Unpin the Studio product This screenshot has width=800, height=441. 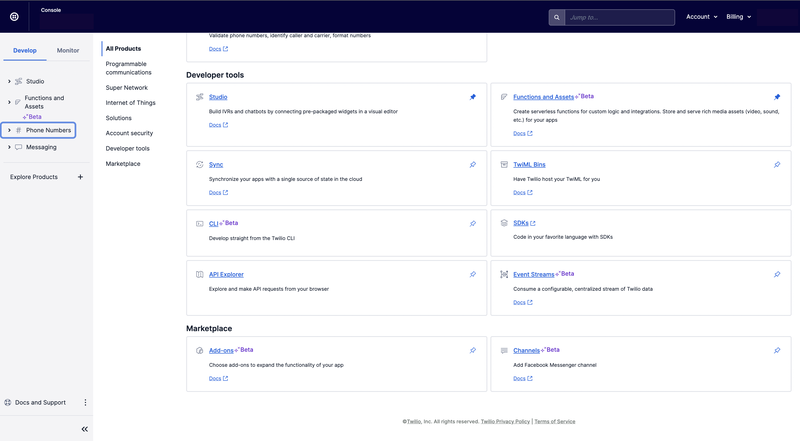pyautogui.click(x=472, y=97)
